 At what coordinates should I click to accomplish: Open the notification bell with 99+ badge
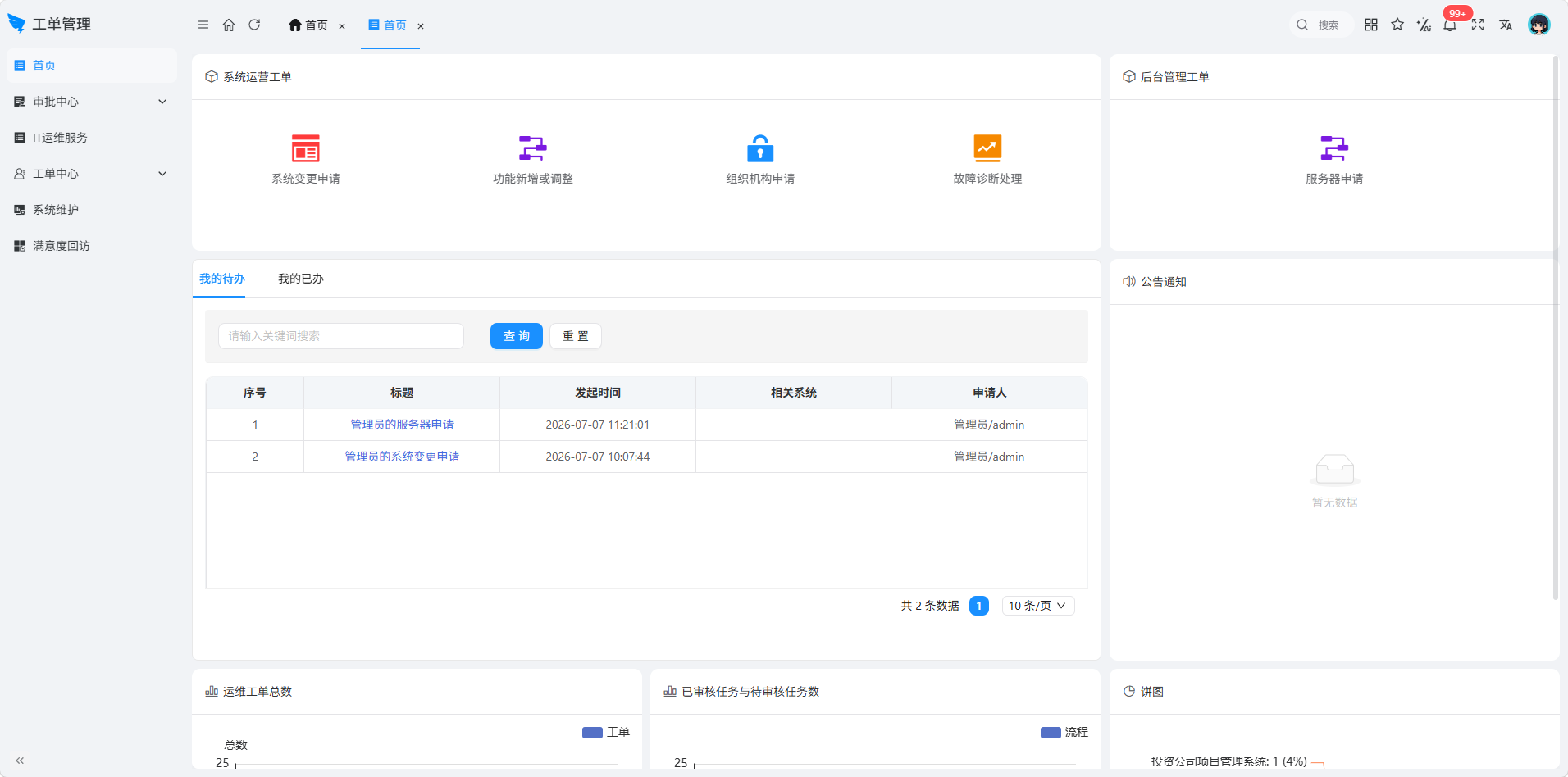pos(1450,25)
